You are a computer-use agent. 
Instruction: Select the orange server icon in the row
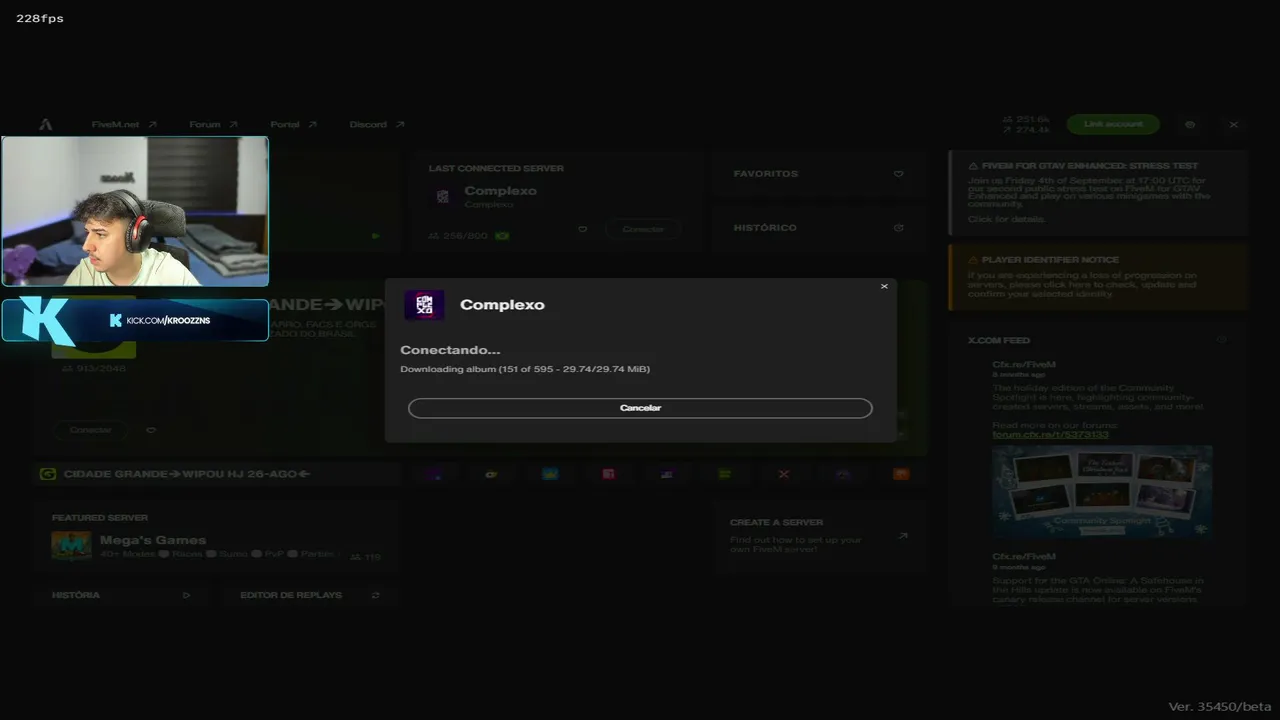pos(901,474)
